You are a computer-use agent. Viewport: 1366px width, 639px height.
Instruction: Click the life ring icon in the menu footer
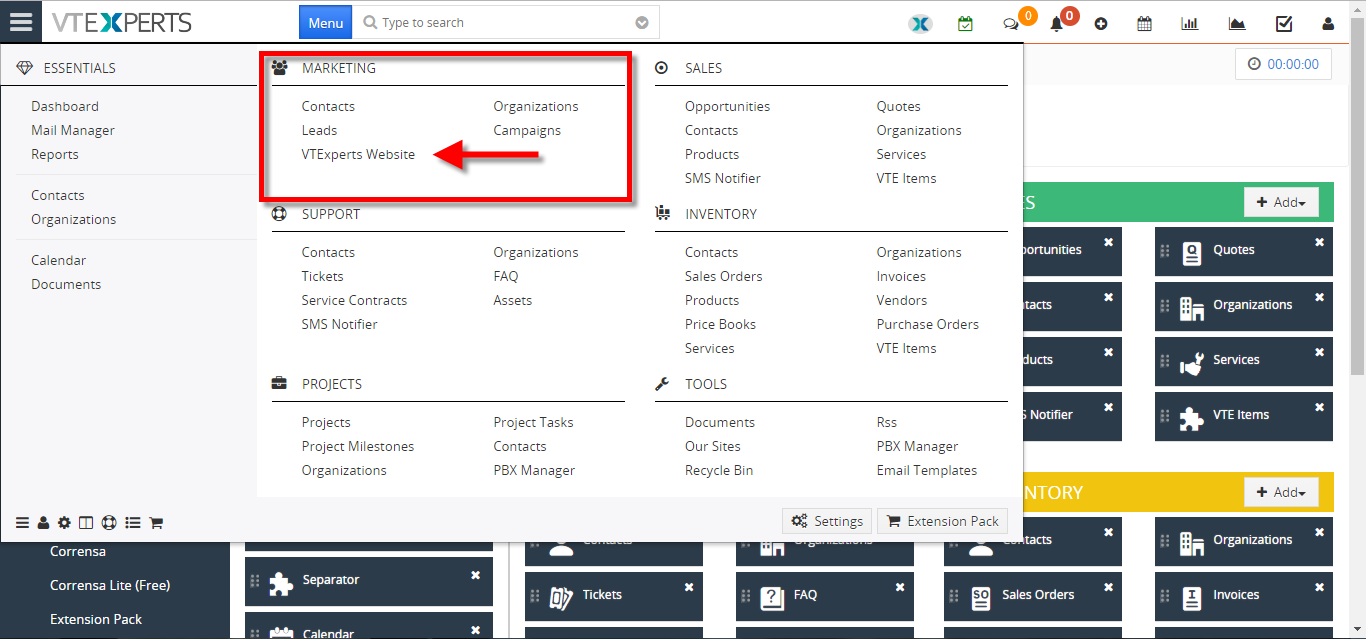point(109,522)
